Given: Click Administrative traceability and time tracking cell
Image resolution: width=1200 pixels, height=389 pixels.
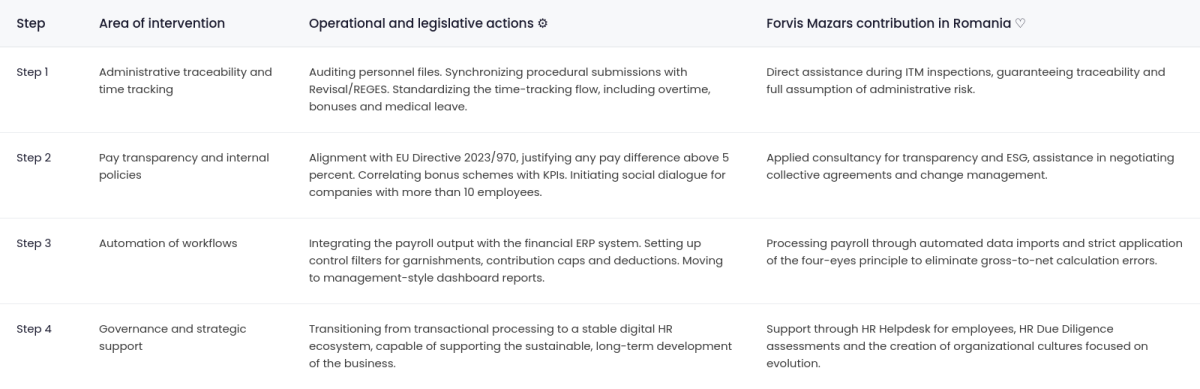Looking at the screenshot, I should 188,89.
